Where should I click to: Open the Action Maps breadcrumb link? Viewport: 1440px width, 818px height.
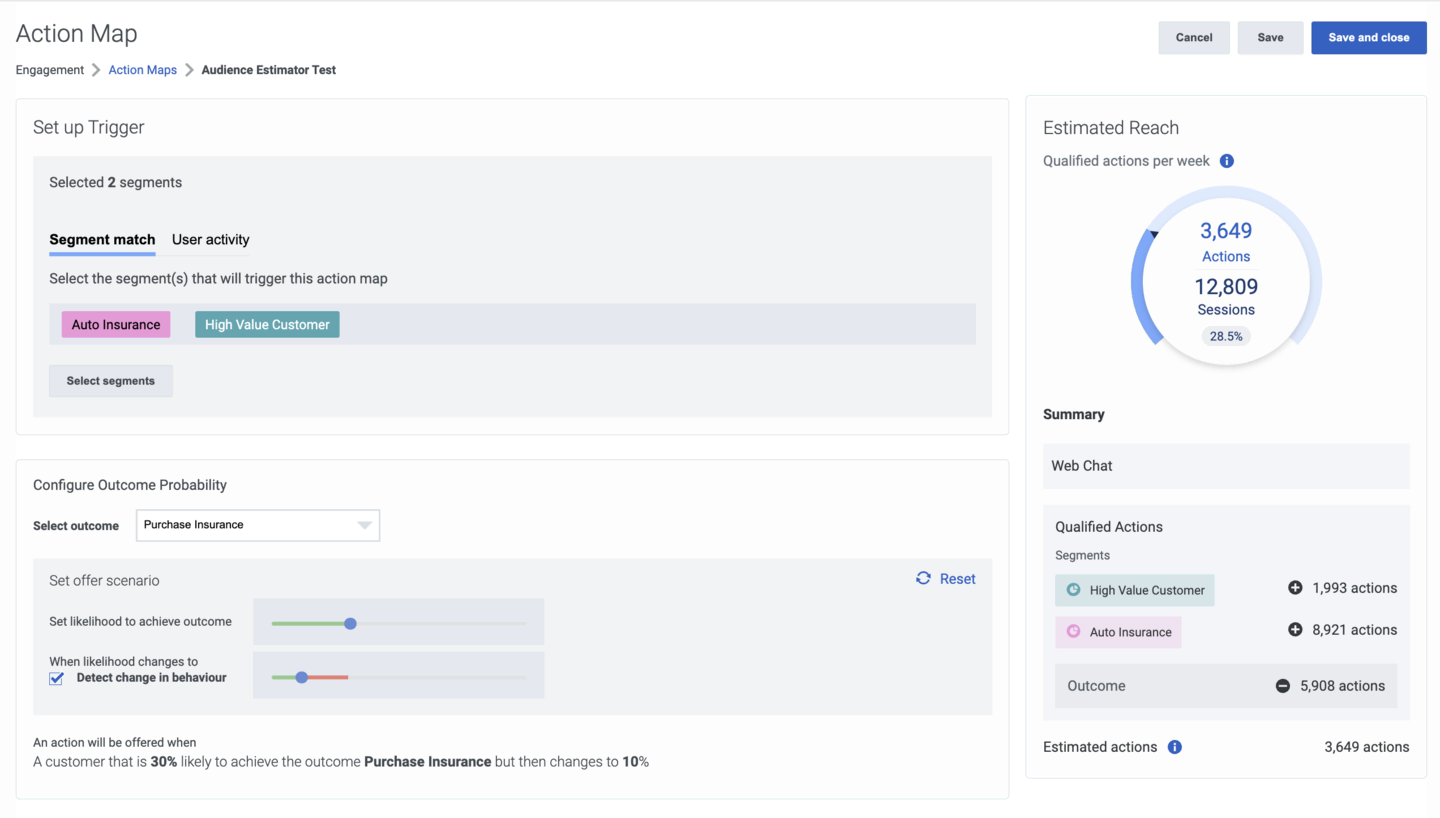click(143, 70)
